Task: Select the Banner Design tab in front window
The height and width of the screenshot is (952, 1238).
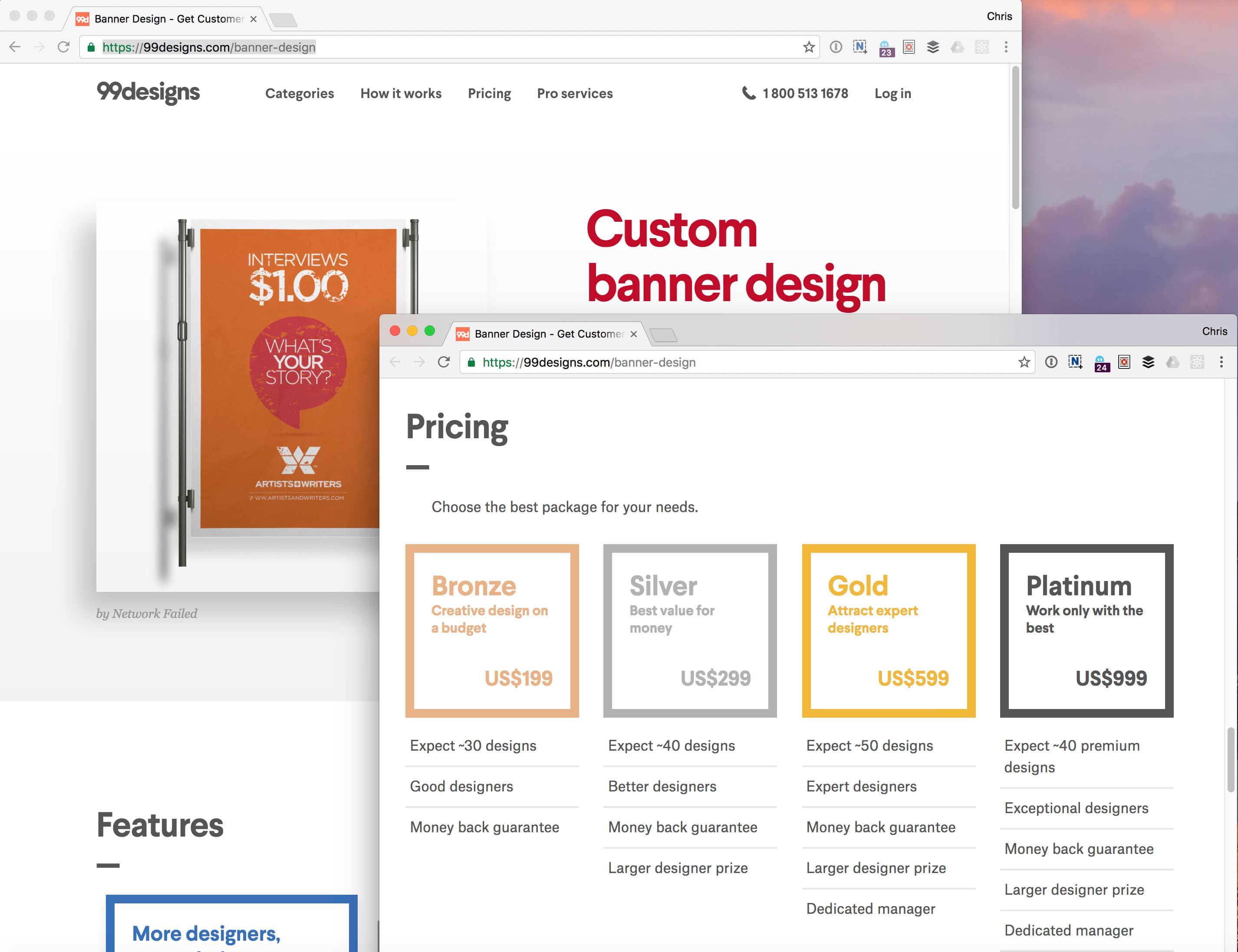Action: [547, 334]
